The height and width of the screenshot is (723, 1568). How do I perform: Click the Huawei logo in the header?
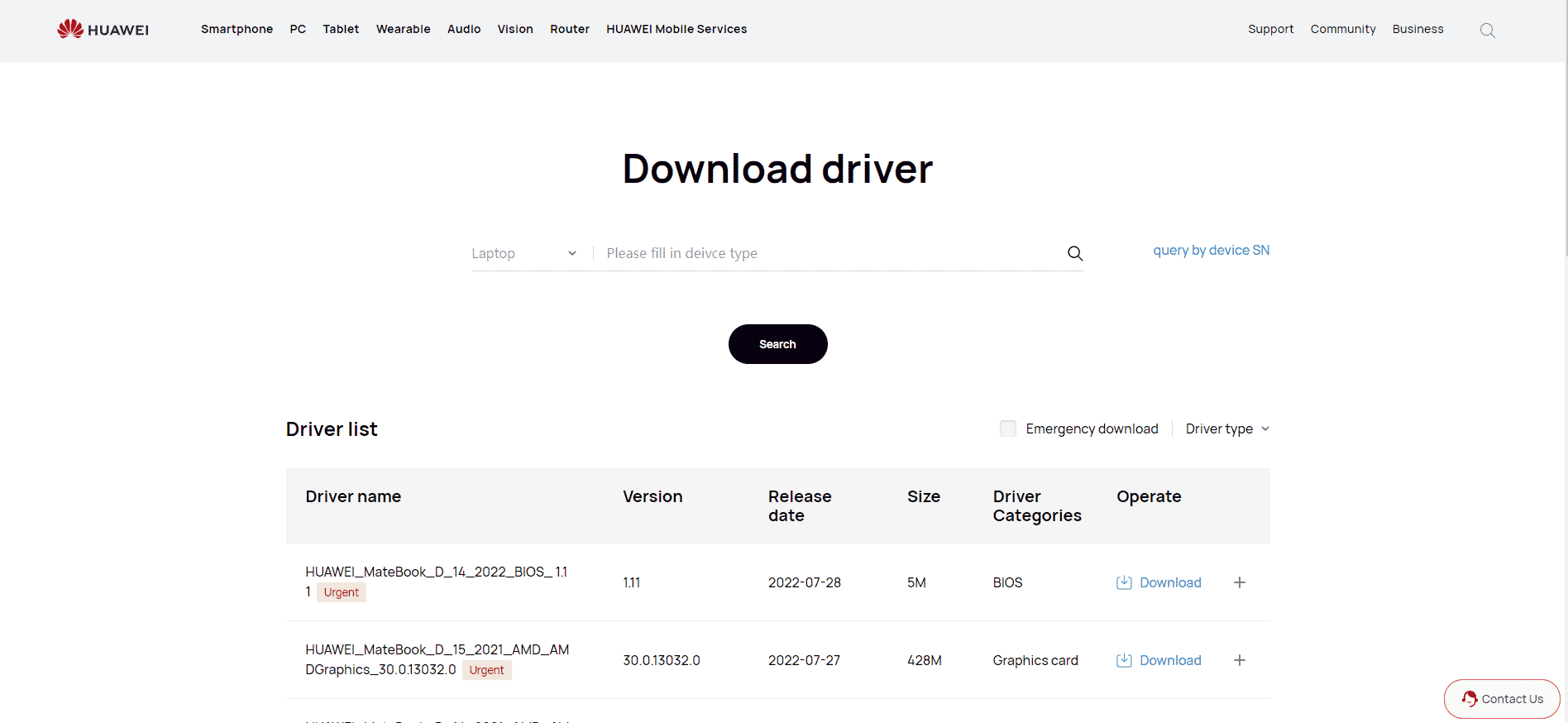[103, 29]
